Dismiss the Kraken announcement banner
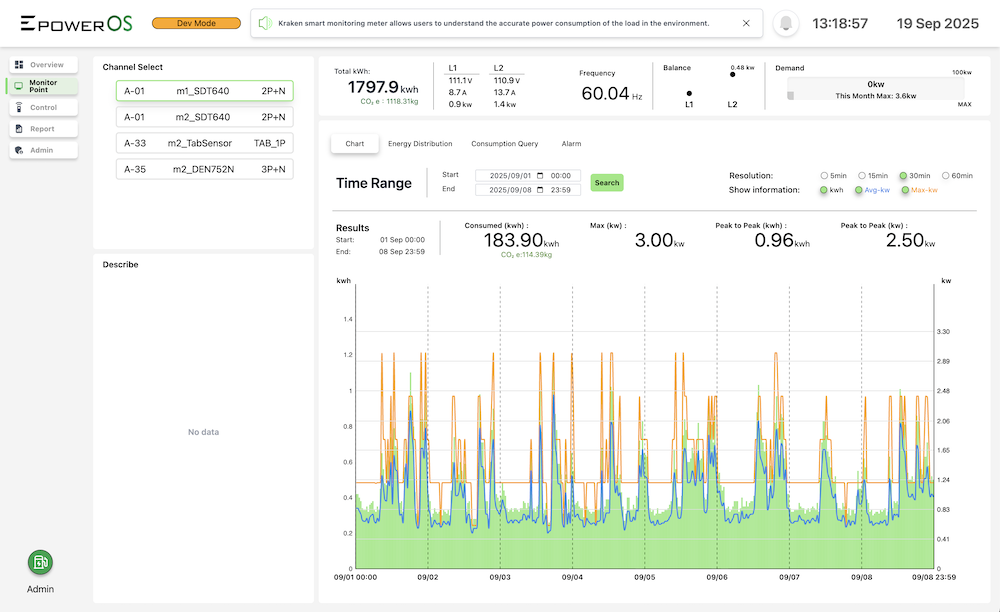The height and width of the screenshot is (612, 1000). pyautogui.click(x=746, y=23)
